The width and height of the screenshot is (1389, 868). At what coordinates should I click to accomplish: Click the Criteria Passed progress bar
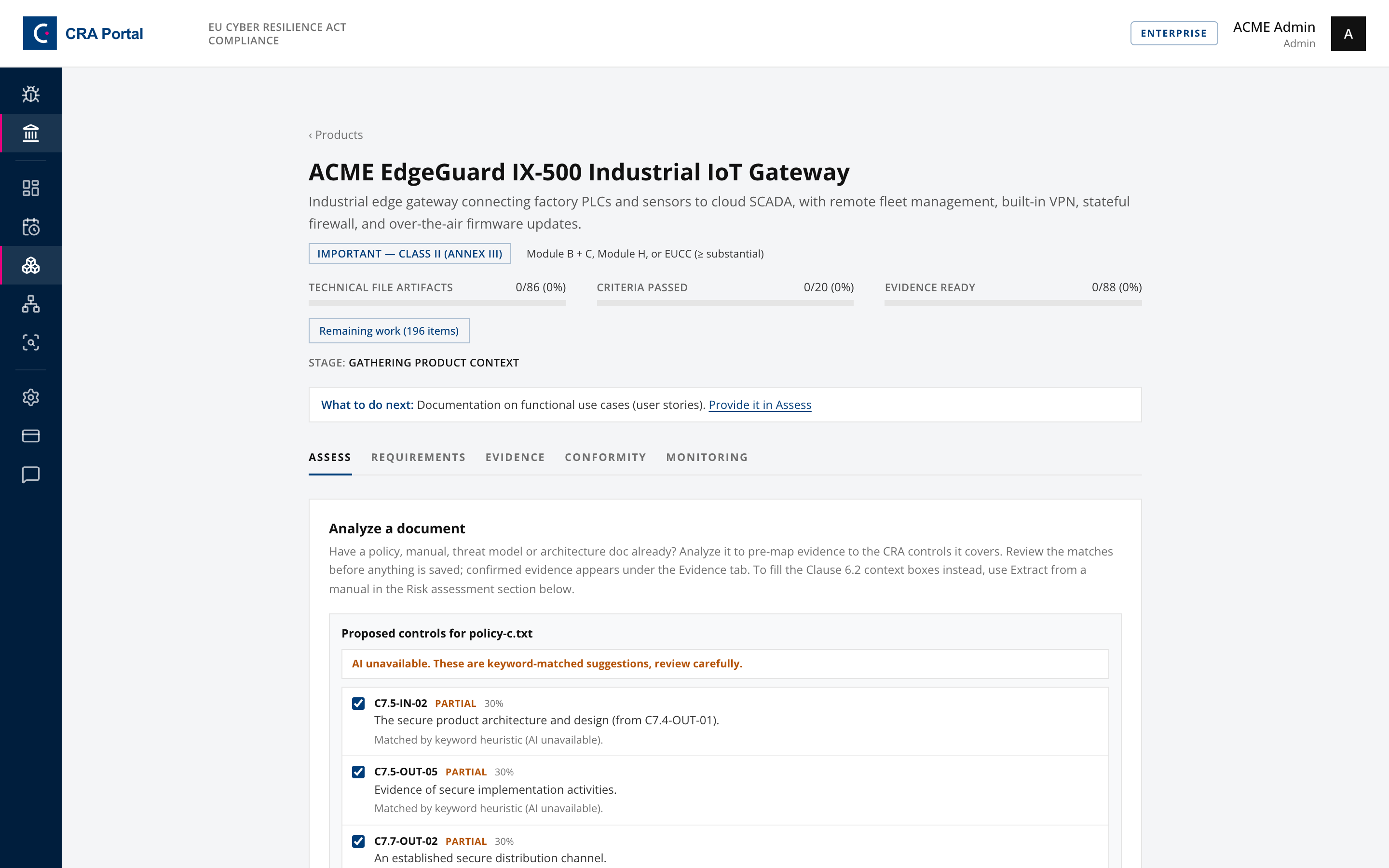725,302
